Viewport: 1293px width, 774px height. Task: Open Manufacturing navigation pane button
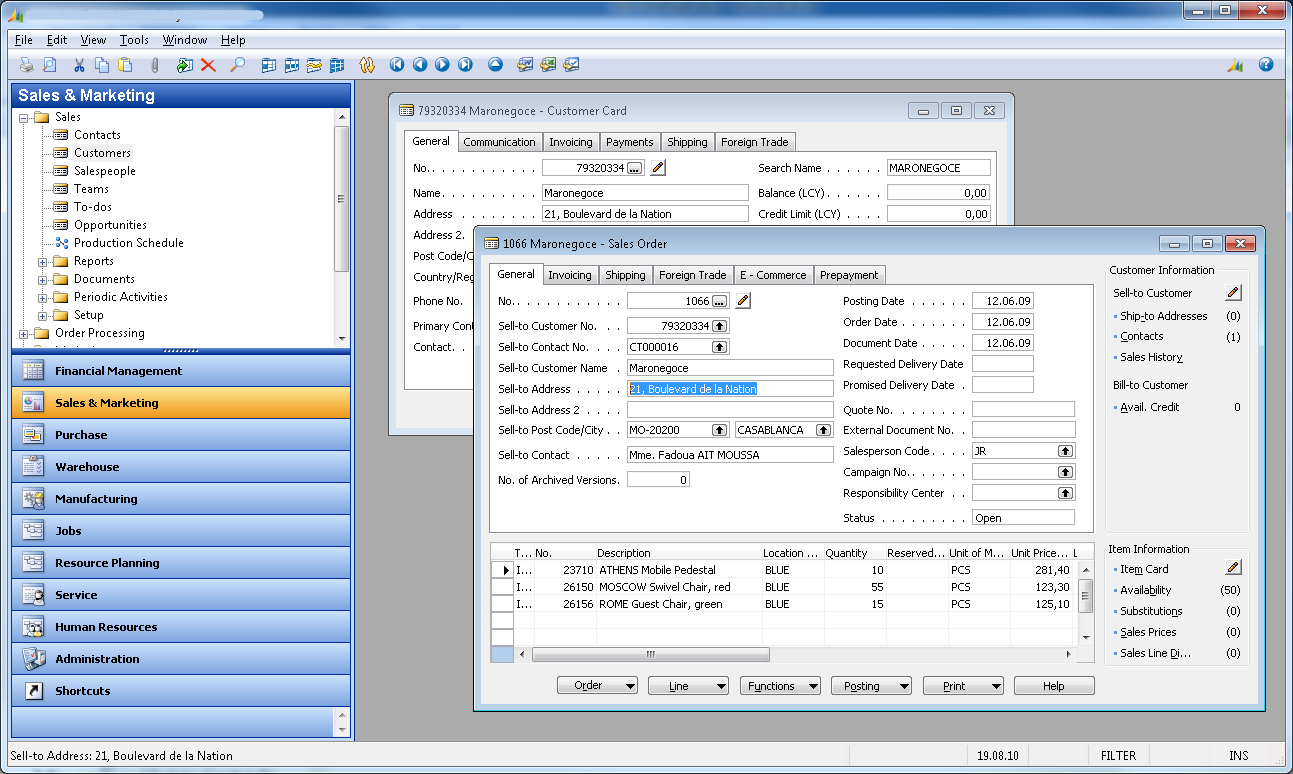[x=181, y=498]
